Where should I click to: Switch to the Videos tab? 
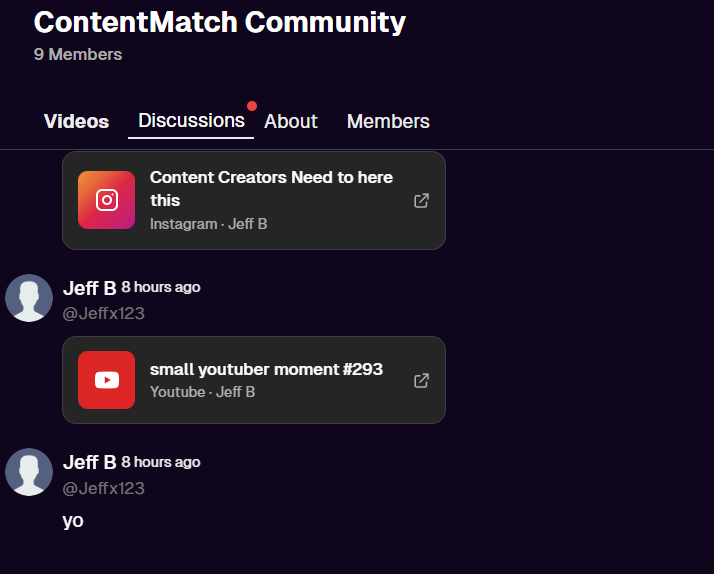point(76,122)
